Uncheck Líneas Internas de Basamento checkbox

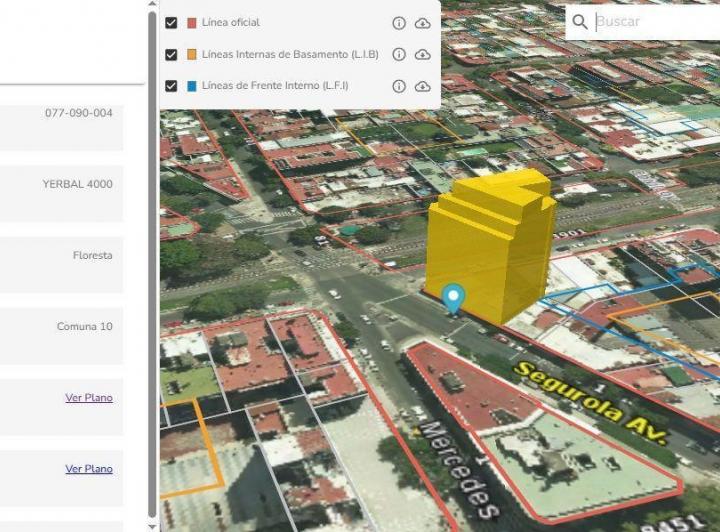point(171,55)
